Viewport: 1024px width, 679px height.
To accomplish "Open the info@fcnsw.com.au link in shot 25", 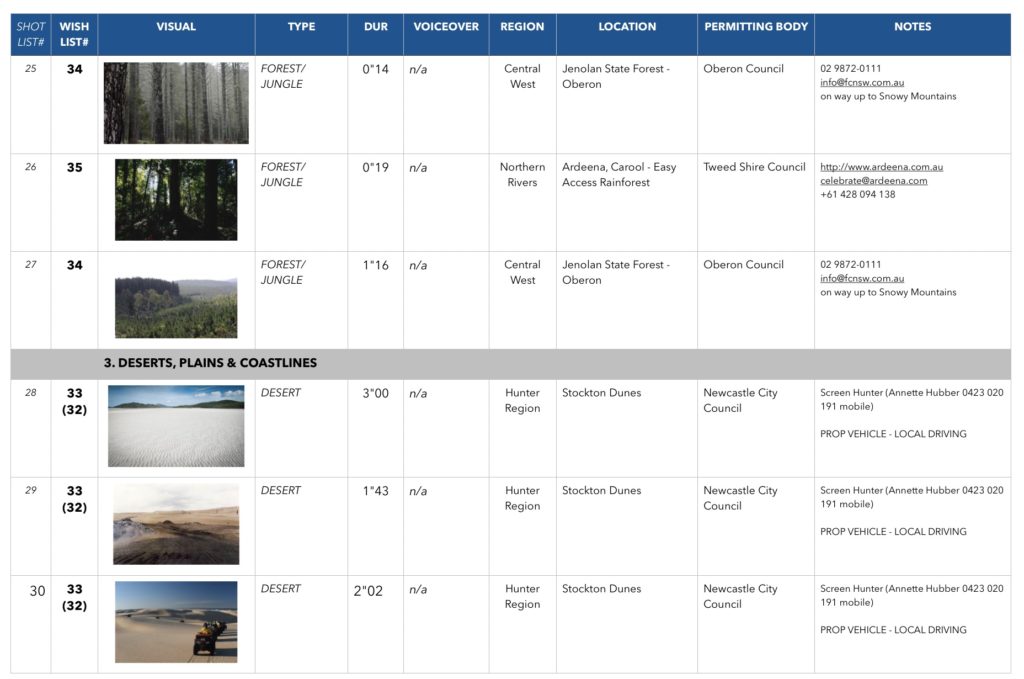I will tap(862, 82).
